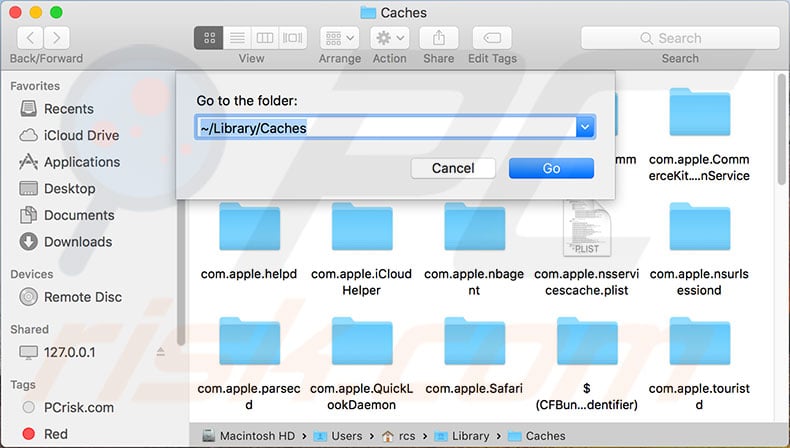790x448 pixels.
Task: Click the Forward navigation arrow
Action: point(56,38)
